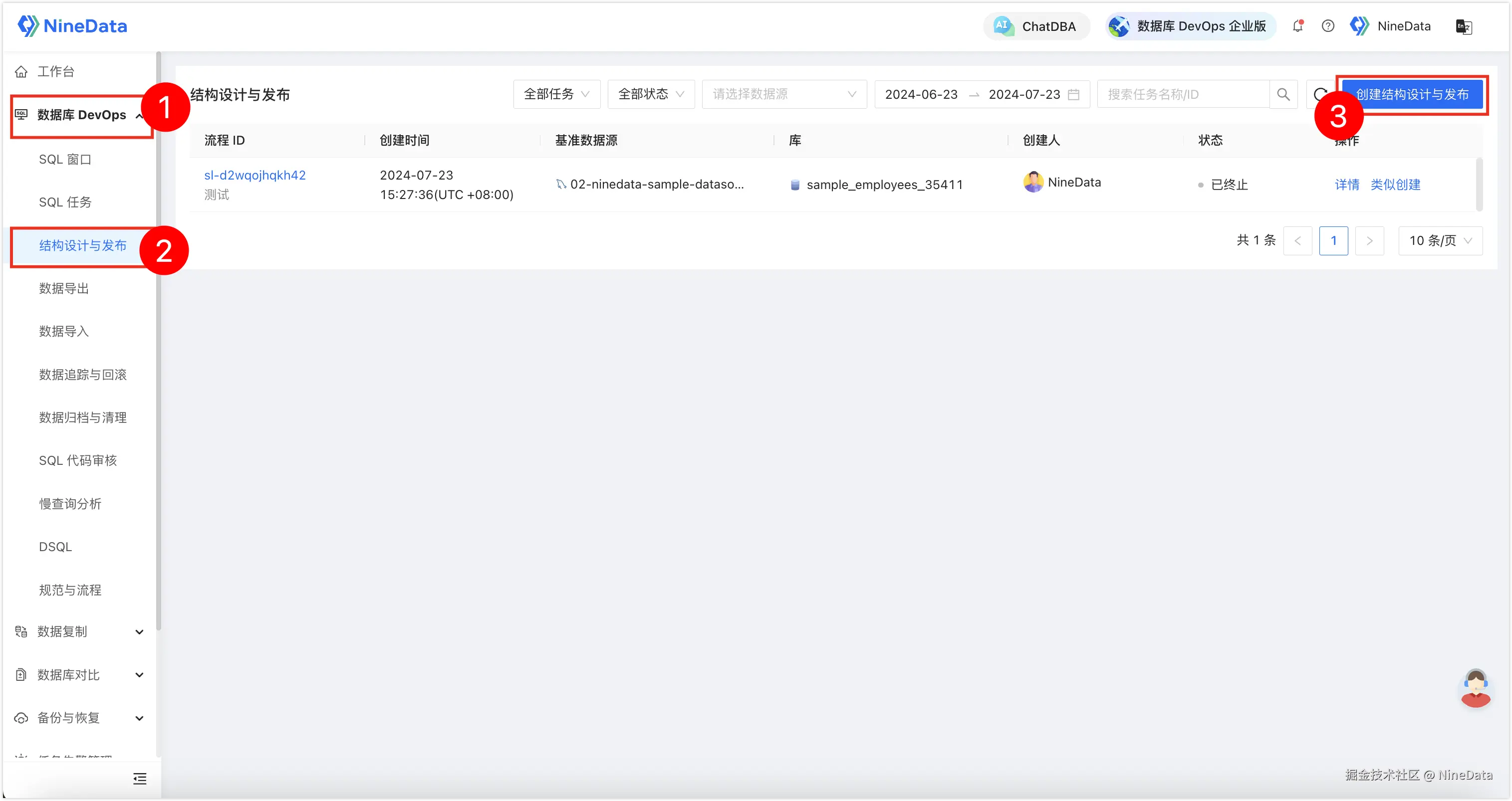Open task link sl-d2wqojhqkh42
The width and height of the screenshot is (1512, 801).
254,175
